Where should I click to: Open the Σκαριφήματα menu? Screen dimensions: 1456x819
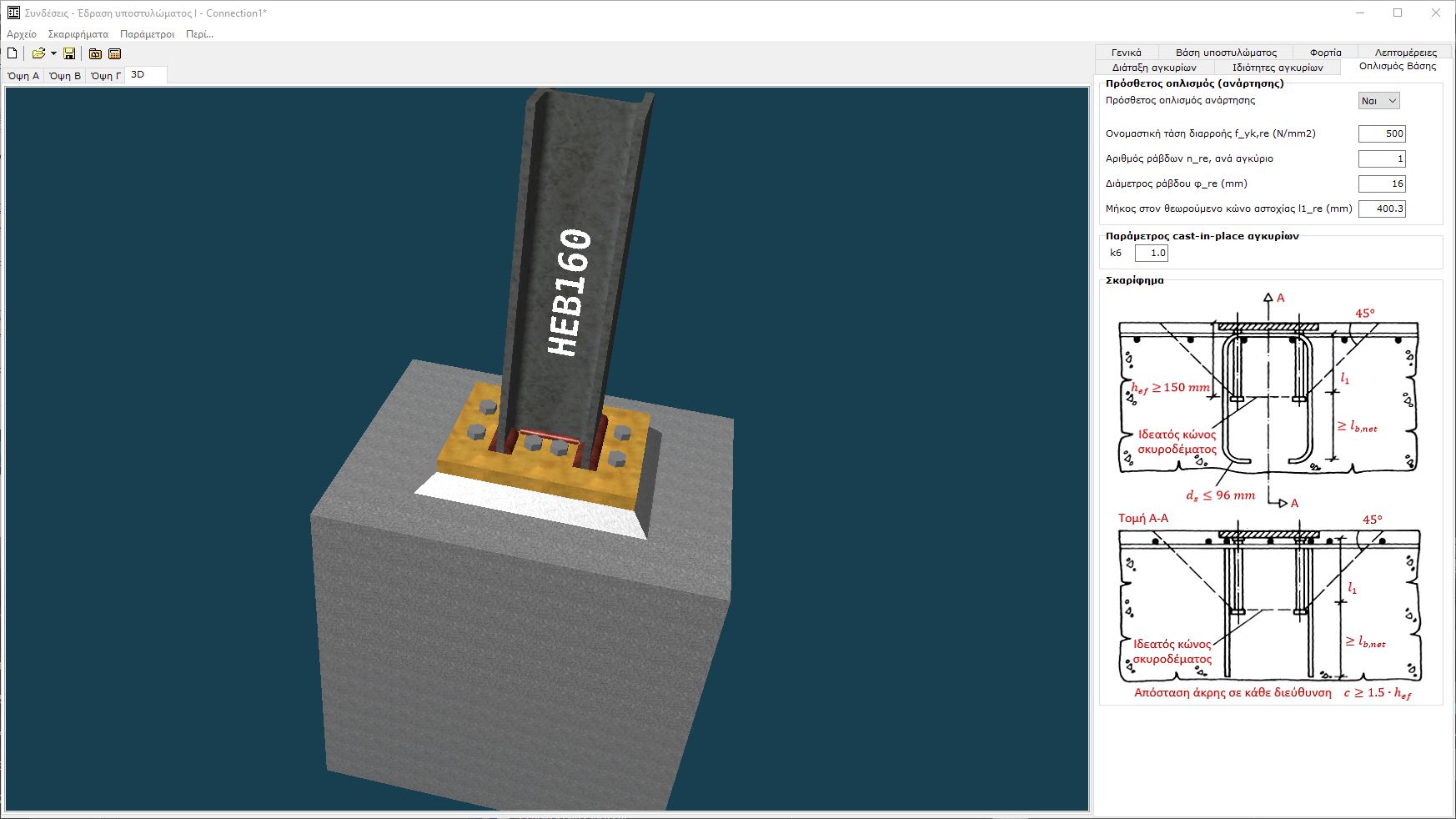[78, 34]
